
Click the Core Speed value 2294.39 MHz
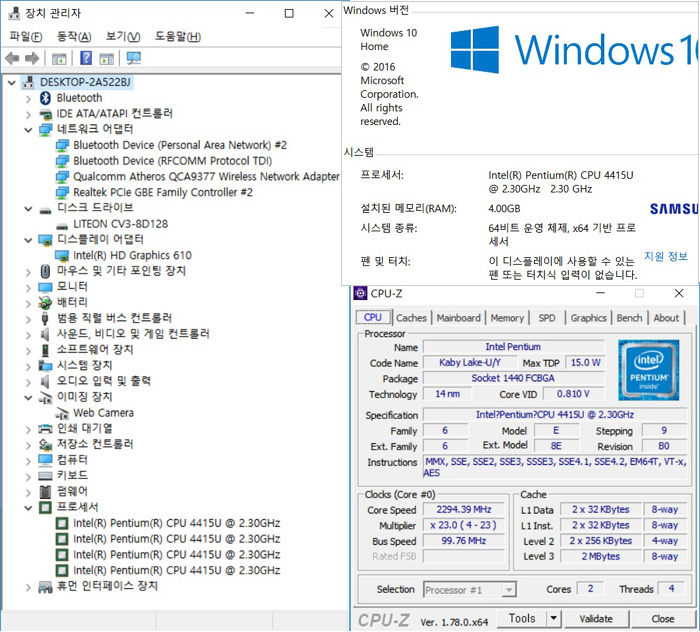click(464, 509)
